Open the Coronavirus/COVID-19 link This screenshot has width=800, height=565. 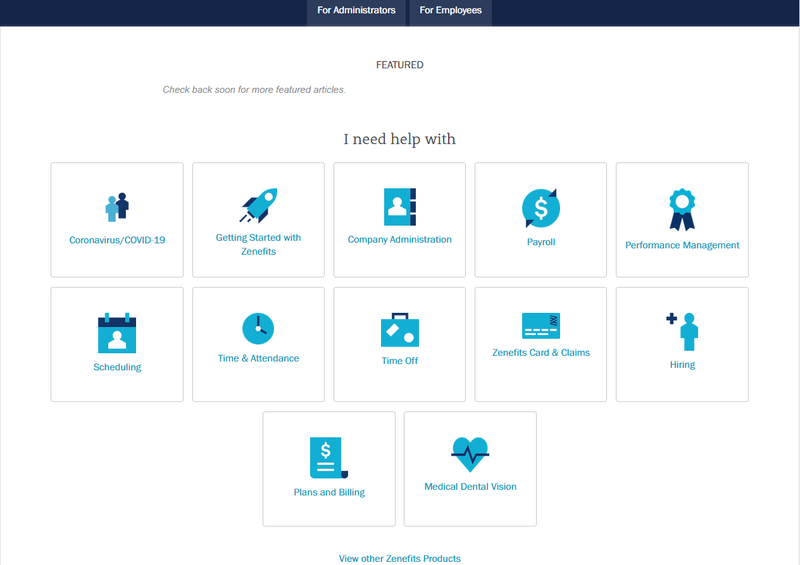[117, 240]
